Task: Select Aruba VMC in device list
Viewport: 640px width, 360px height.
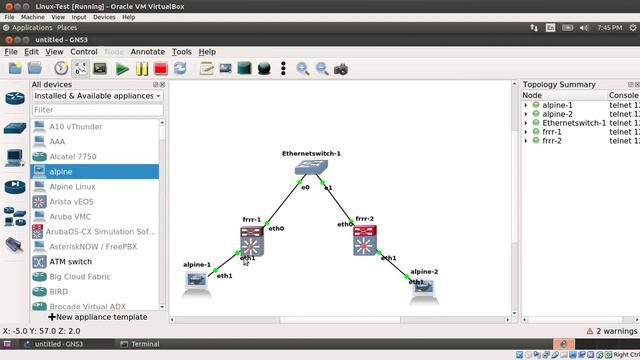Action: (95, 217)
